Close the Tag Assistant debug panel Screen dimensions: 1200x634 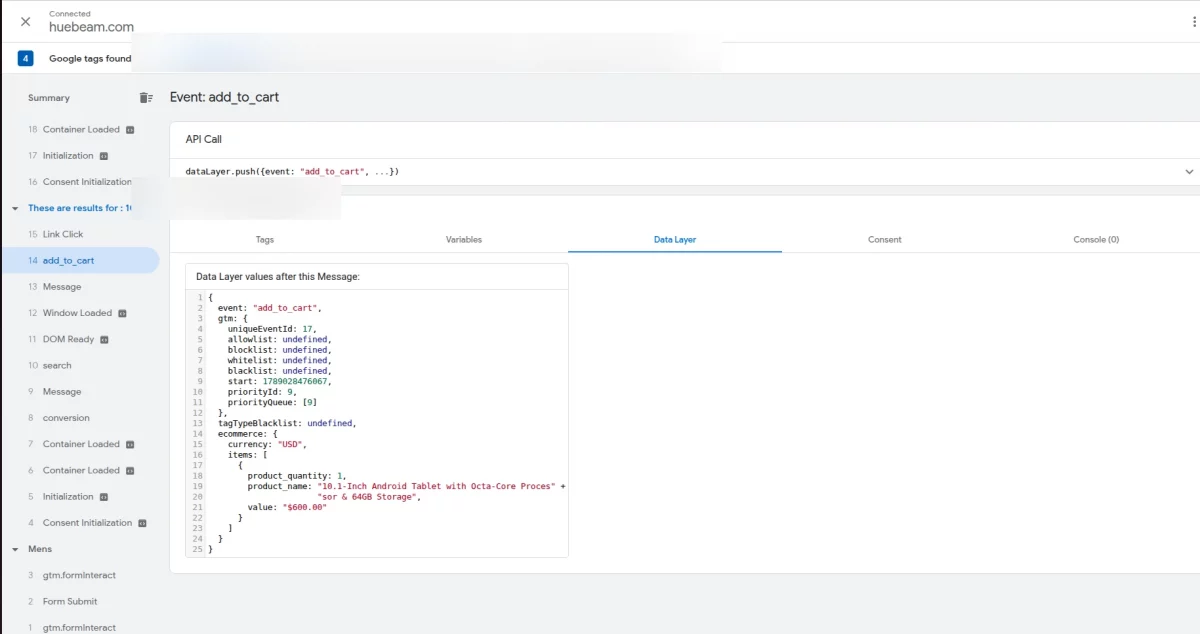tap(25, 21)
